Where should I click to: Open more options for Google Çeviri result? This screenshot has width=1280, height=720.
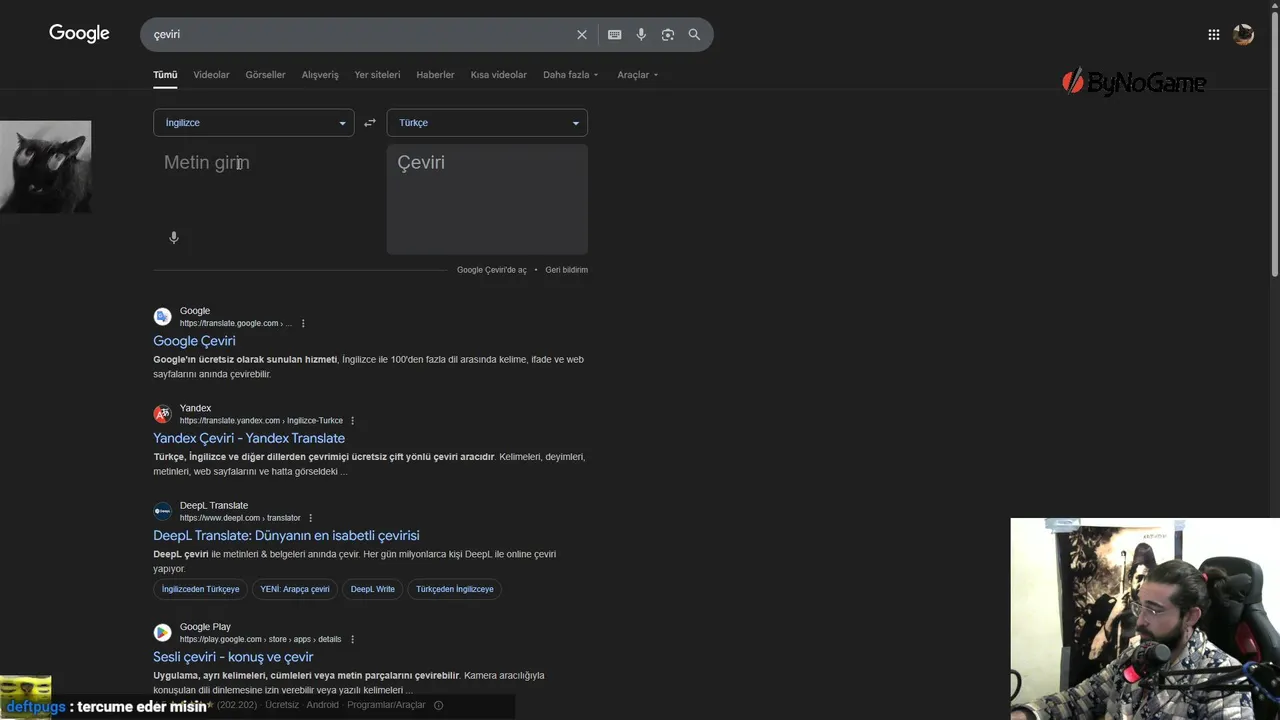pyautogui.click(x=303, y=324)
